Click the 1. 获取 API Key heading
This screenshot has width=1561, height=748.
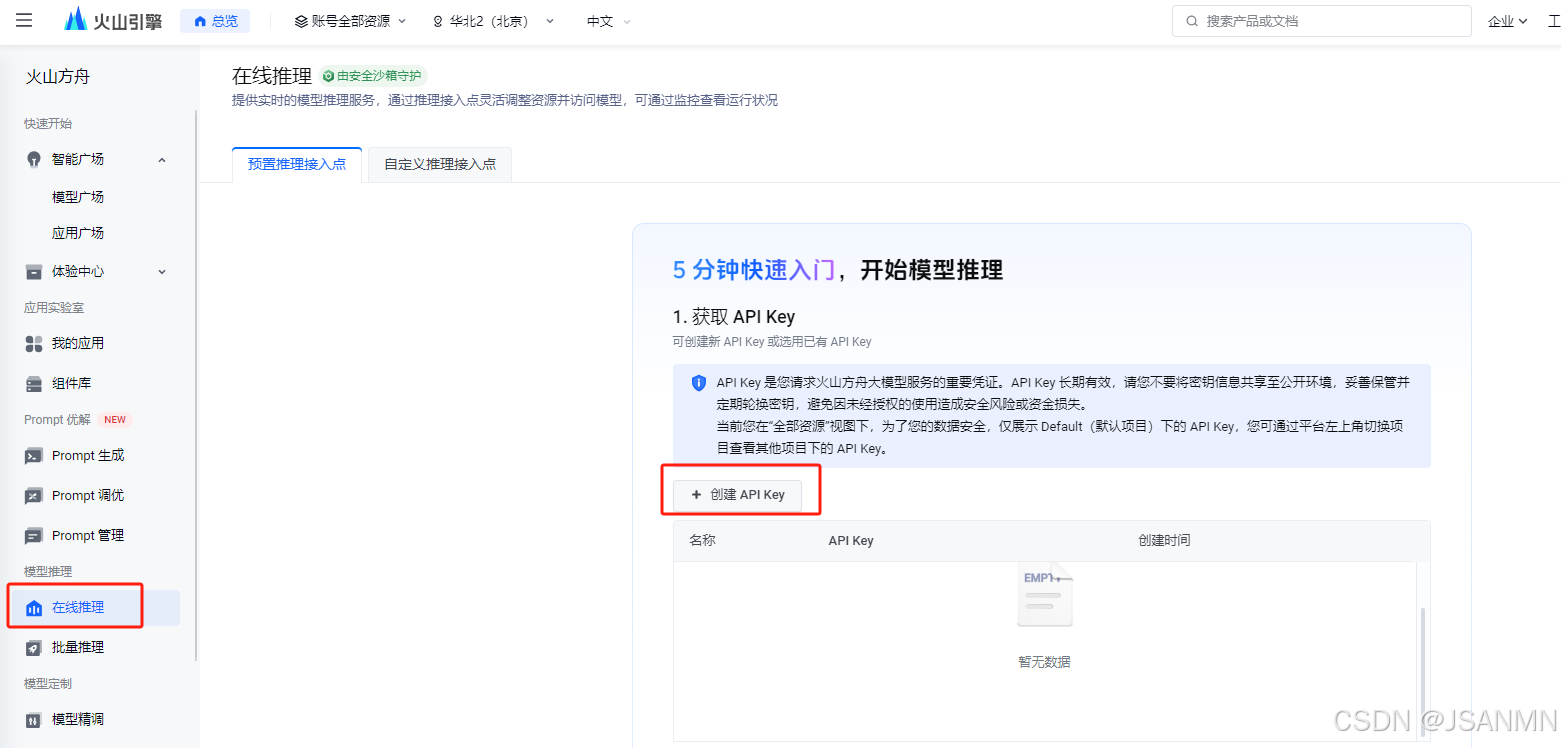[734, 317]
